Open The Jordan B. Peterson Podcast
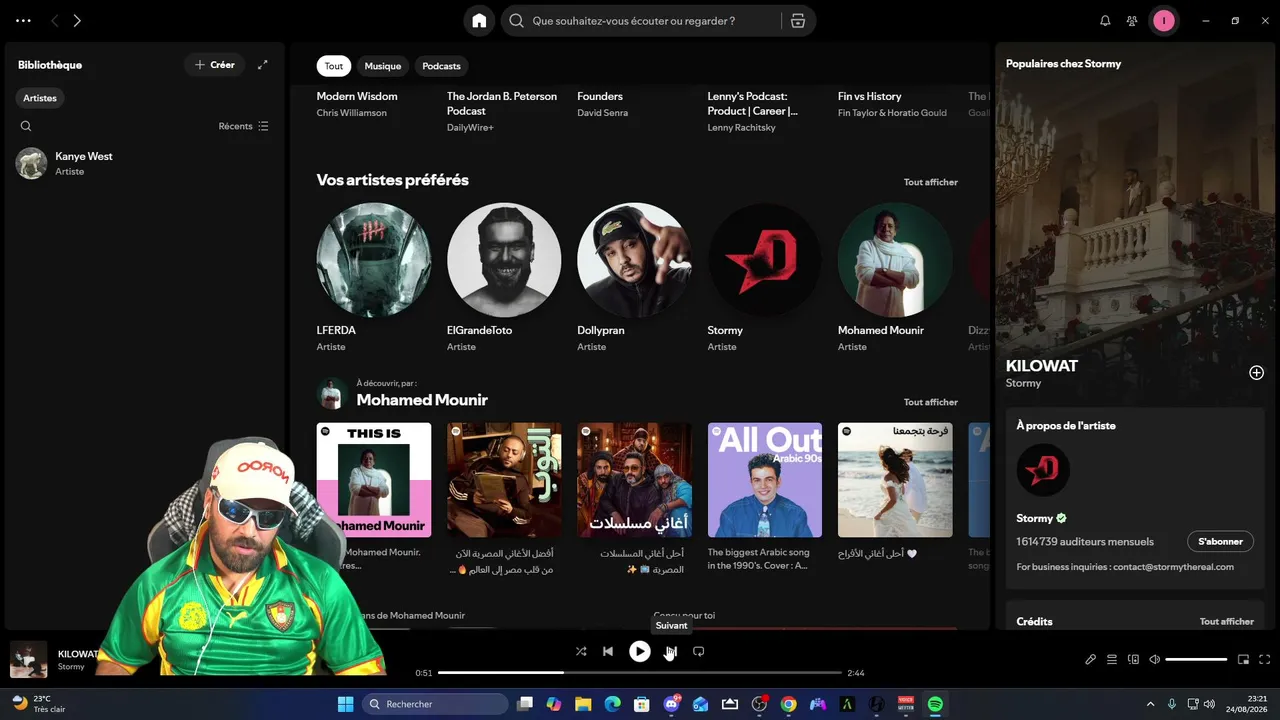The height and width of the screenshot is (720, 1280). click(502, 103)
